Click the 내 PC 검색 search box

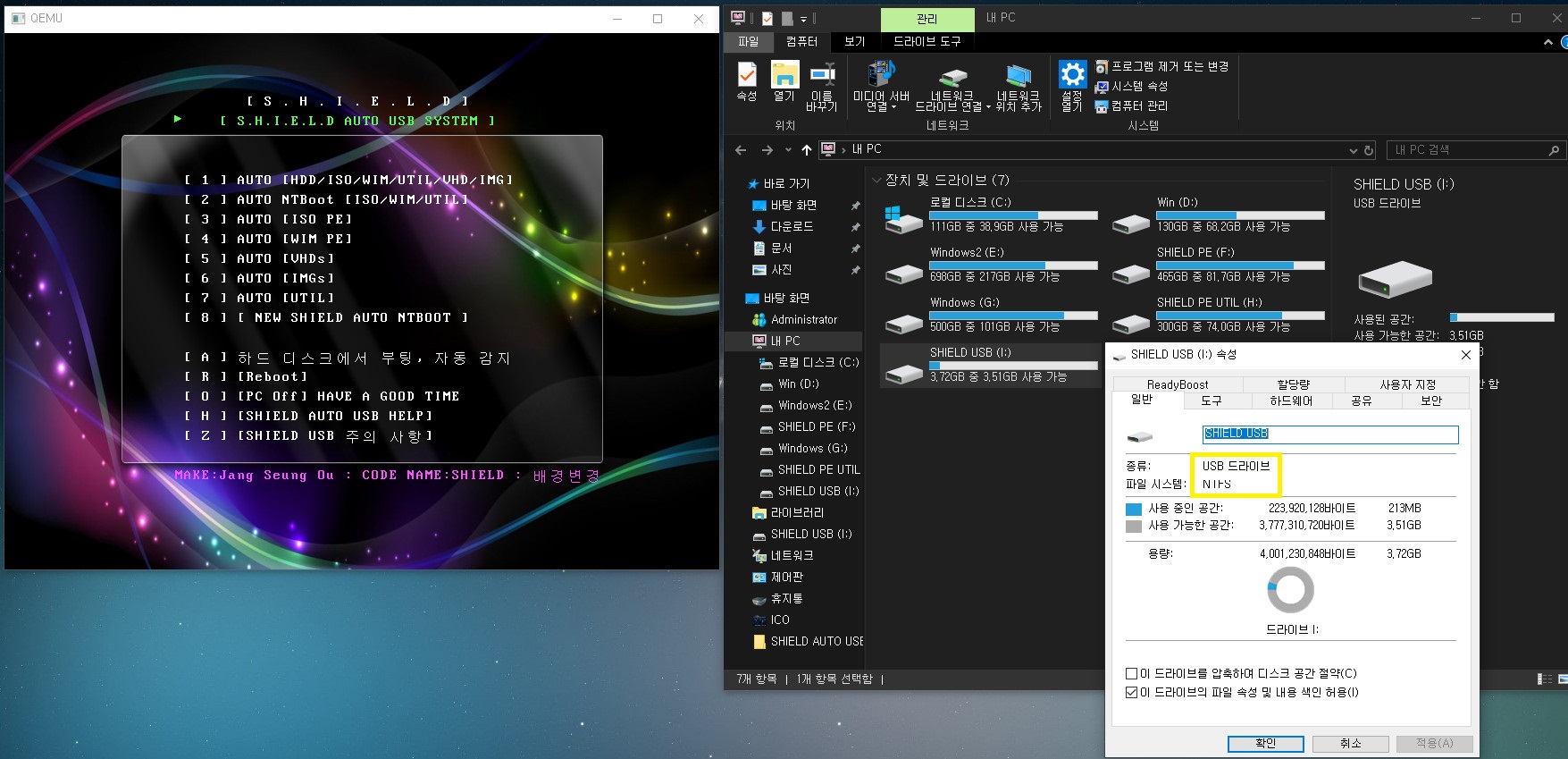[1475, 150]
